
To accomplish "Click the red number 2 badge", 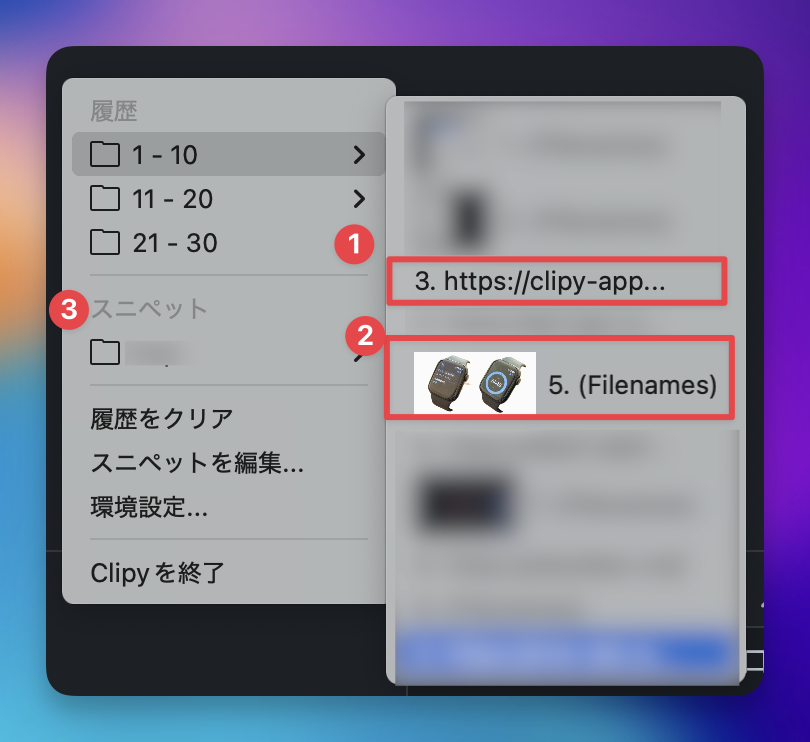I will click(365, 336).
